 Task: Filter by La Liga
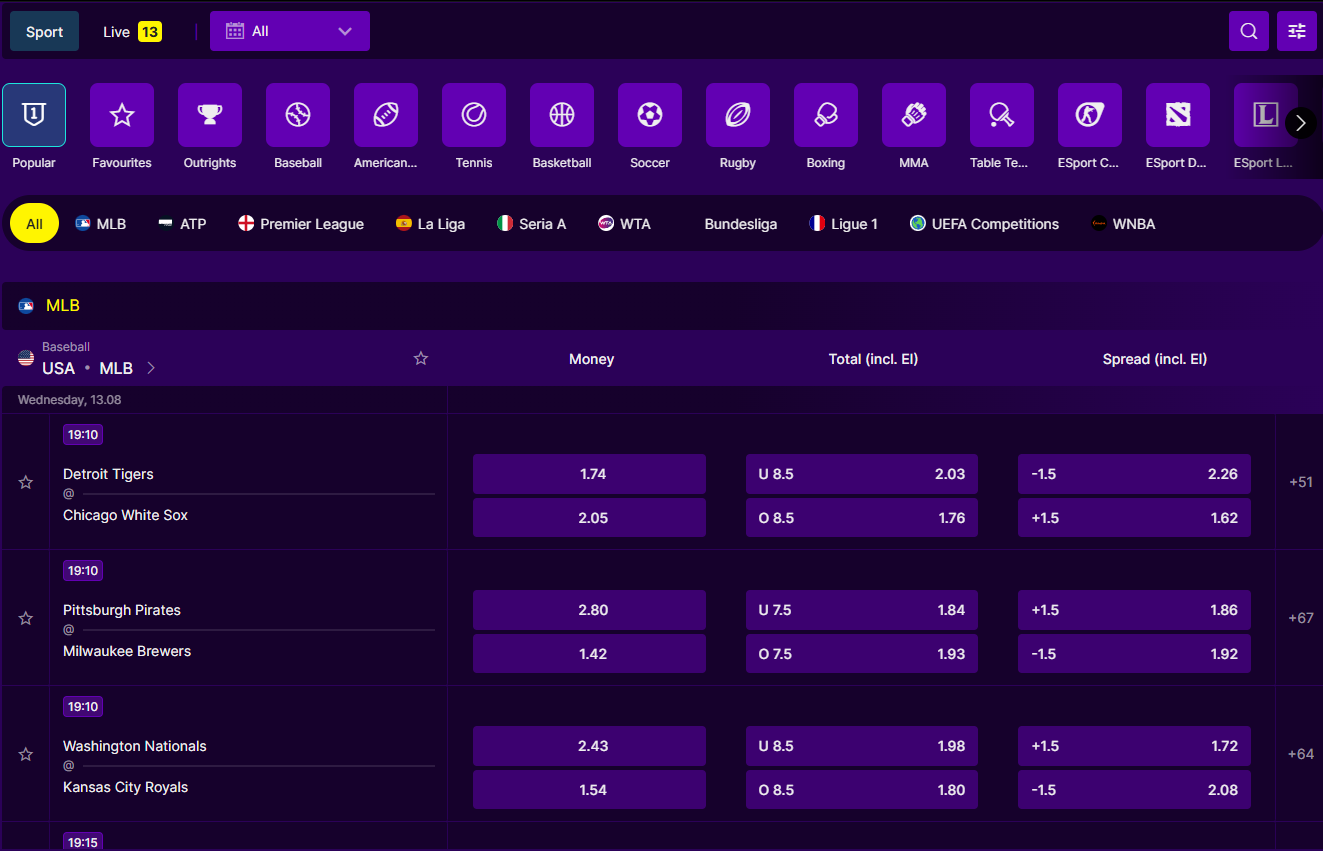tap(431, 224)
